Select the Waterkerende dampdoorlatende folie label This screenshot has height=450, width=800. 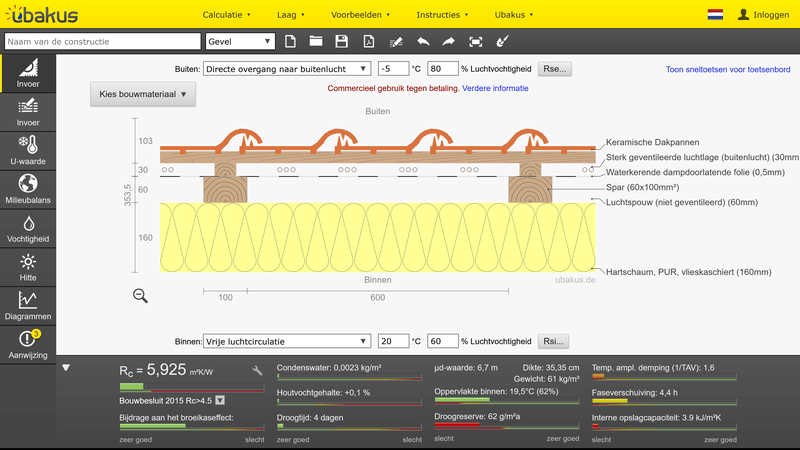[695, 172]
